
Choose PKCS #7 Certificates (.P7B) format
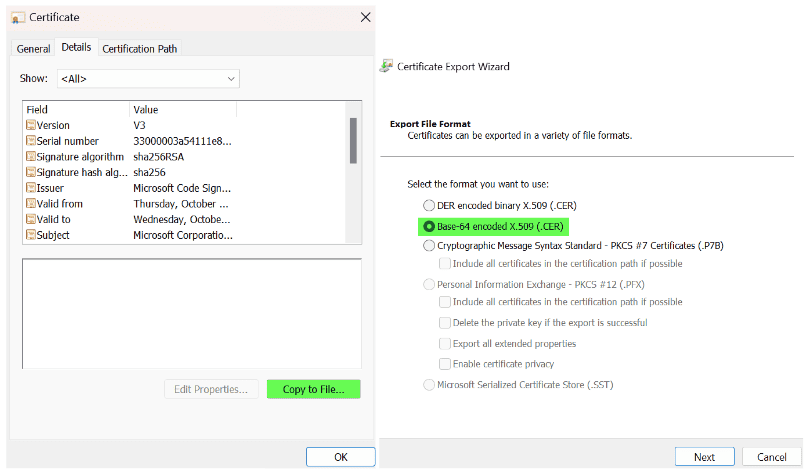[429, 246]
